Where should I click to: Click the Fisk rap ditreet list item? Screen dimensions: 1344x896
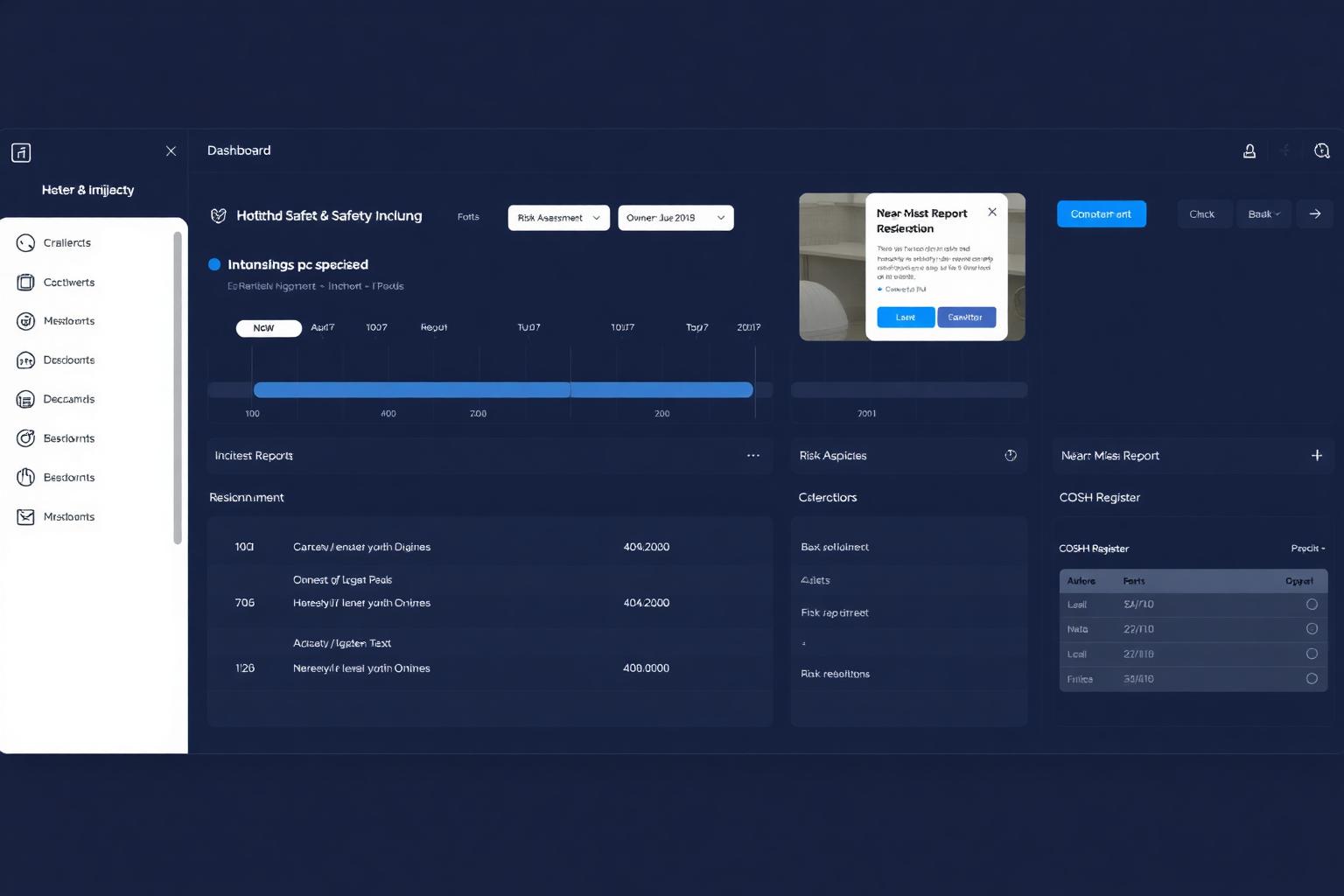[x=835, y=613]
